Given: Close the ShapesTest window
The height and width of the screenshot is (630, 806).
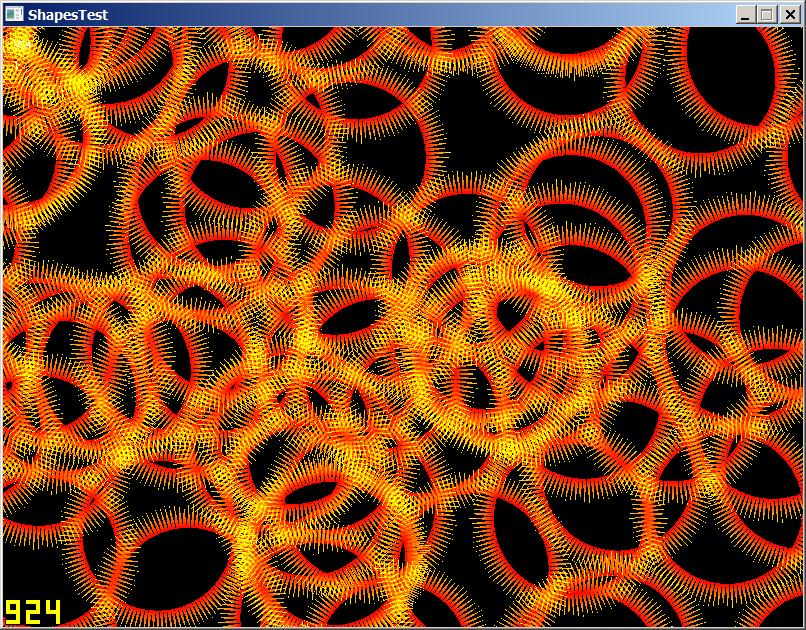Looking at the screenshot, I should (x=789, y=14).
